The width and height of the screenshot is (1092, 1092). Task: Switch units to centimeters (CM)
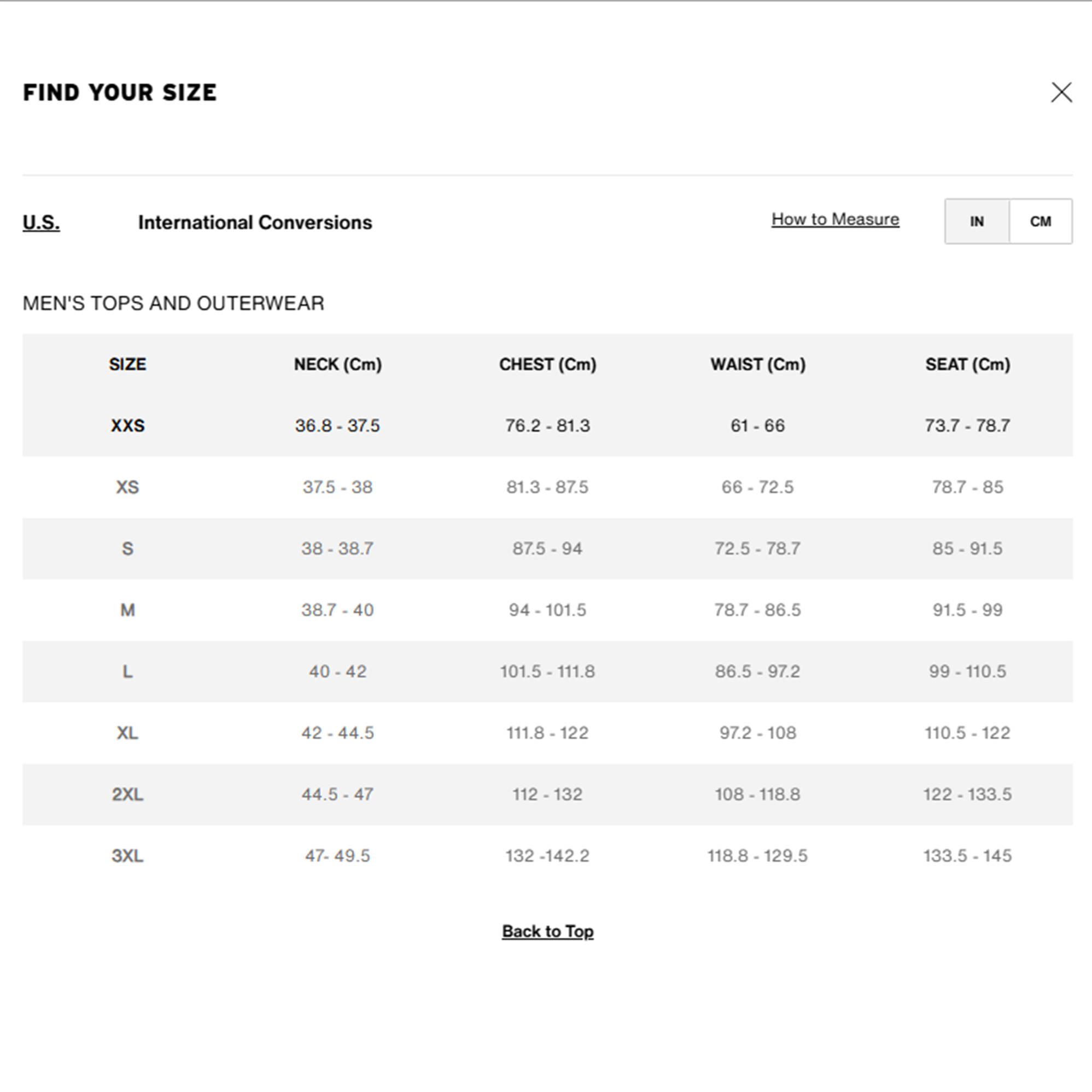pos(1040,221)
